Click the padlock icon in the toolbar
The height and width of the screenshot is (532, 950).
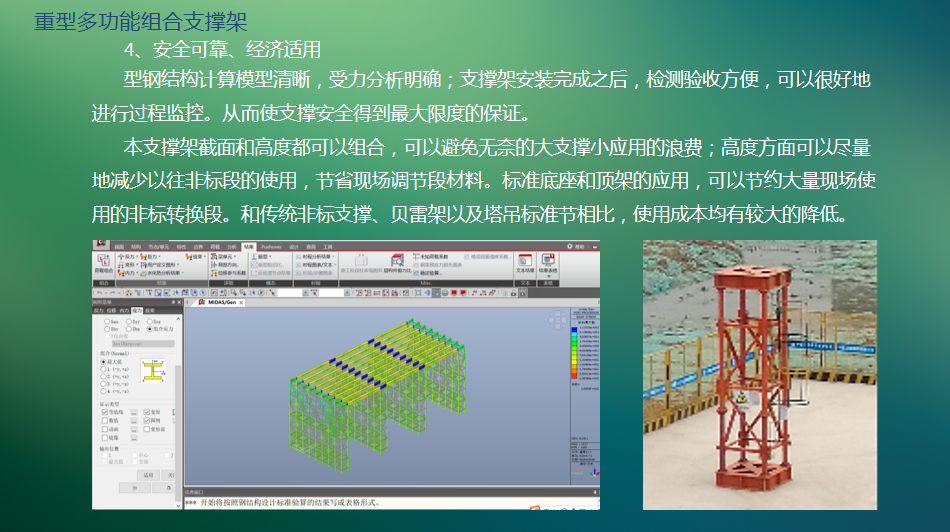(513, 293)
